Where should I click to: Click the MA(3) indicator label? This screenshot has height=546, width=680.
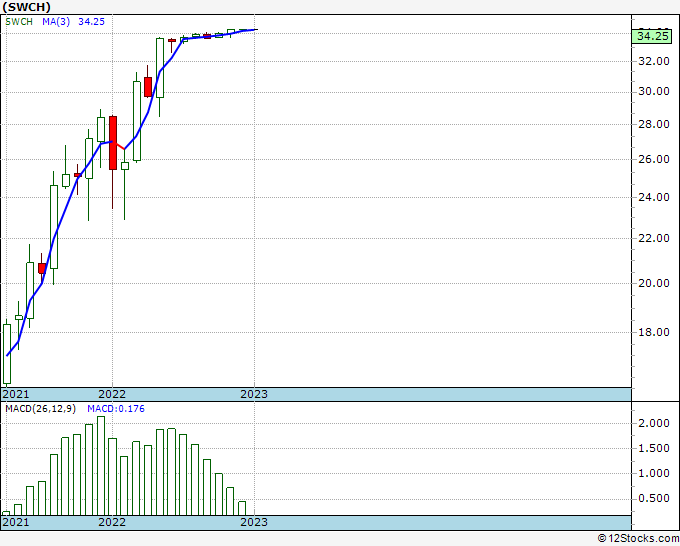pyautogui.click(x=56, y=22)
